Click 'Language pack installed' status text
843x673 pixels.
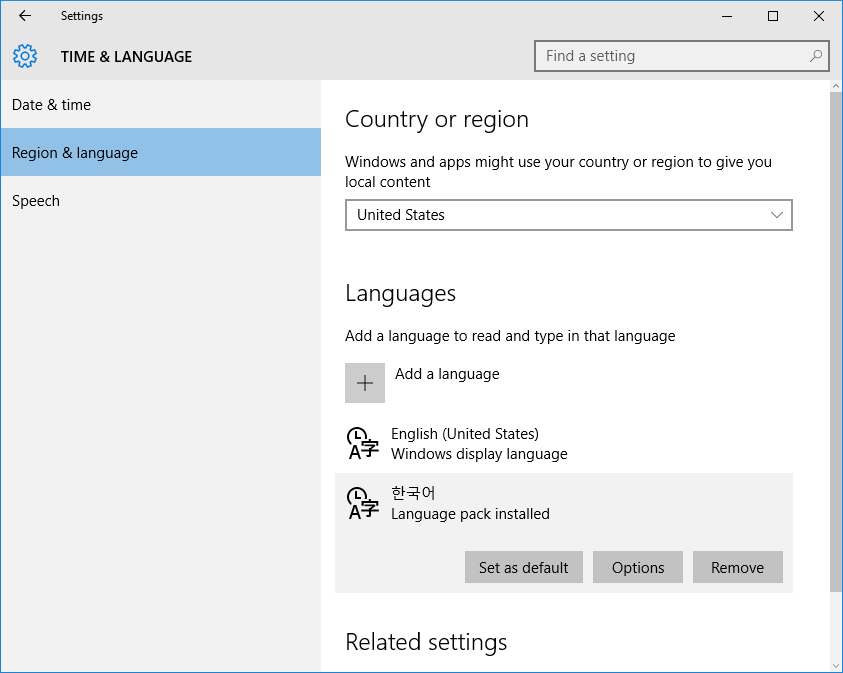(x=470, y=514)
